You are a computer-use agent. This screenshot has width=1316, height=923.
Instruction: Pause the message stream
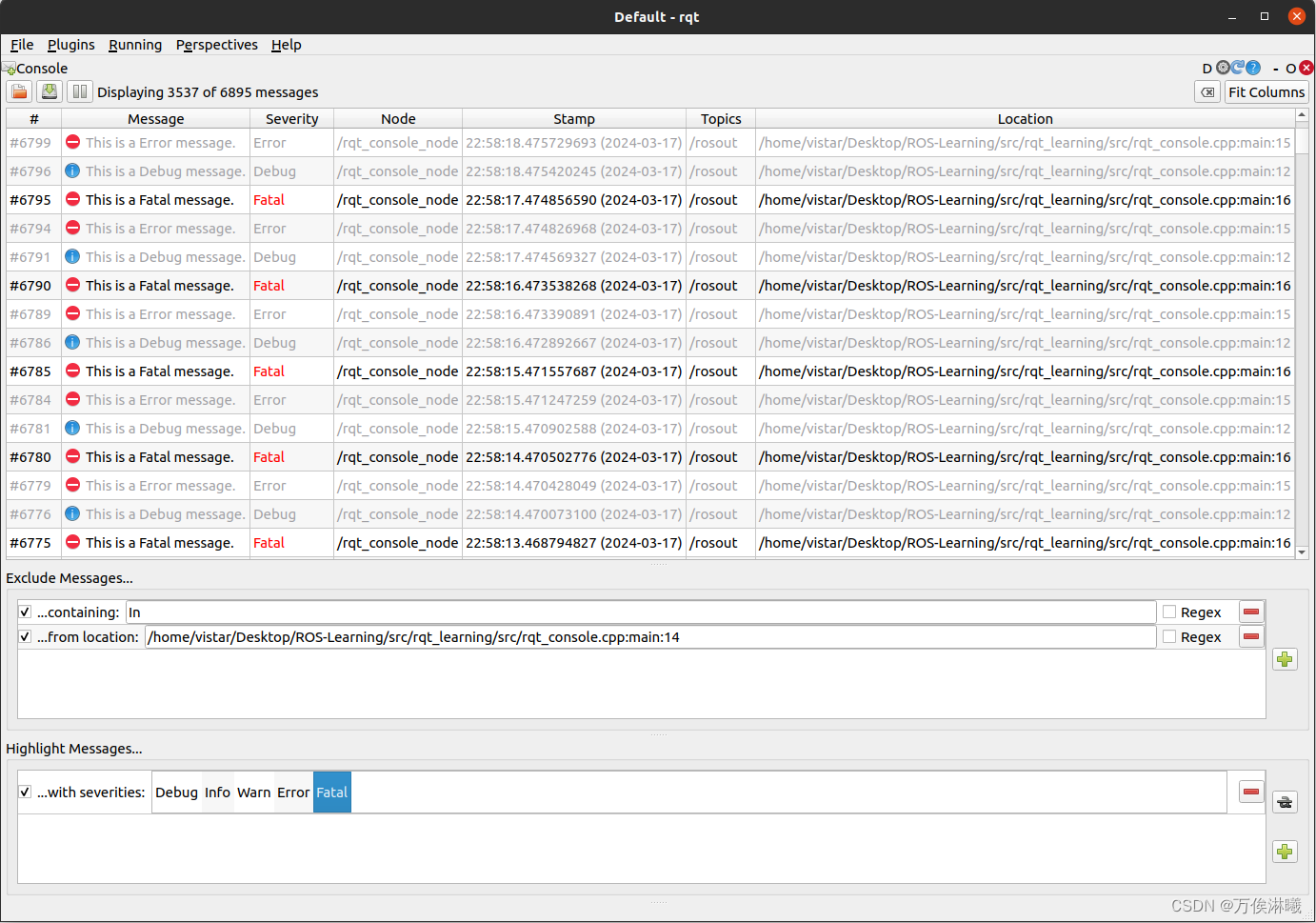[x=80, y=91]
